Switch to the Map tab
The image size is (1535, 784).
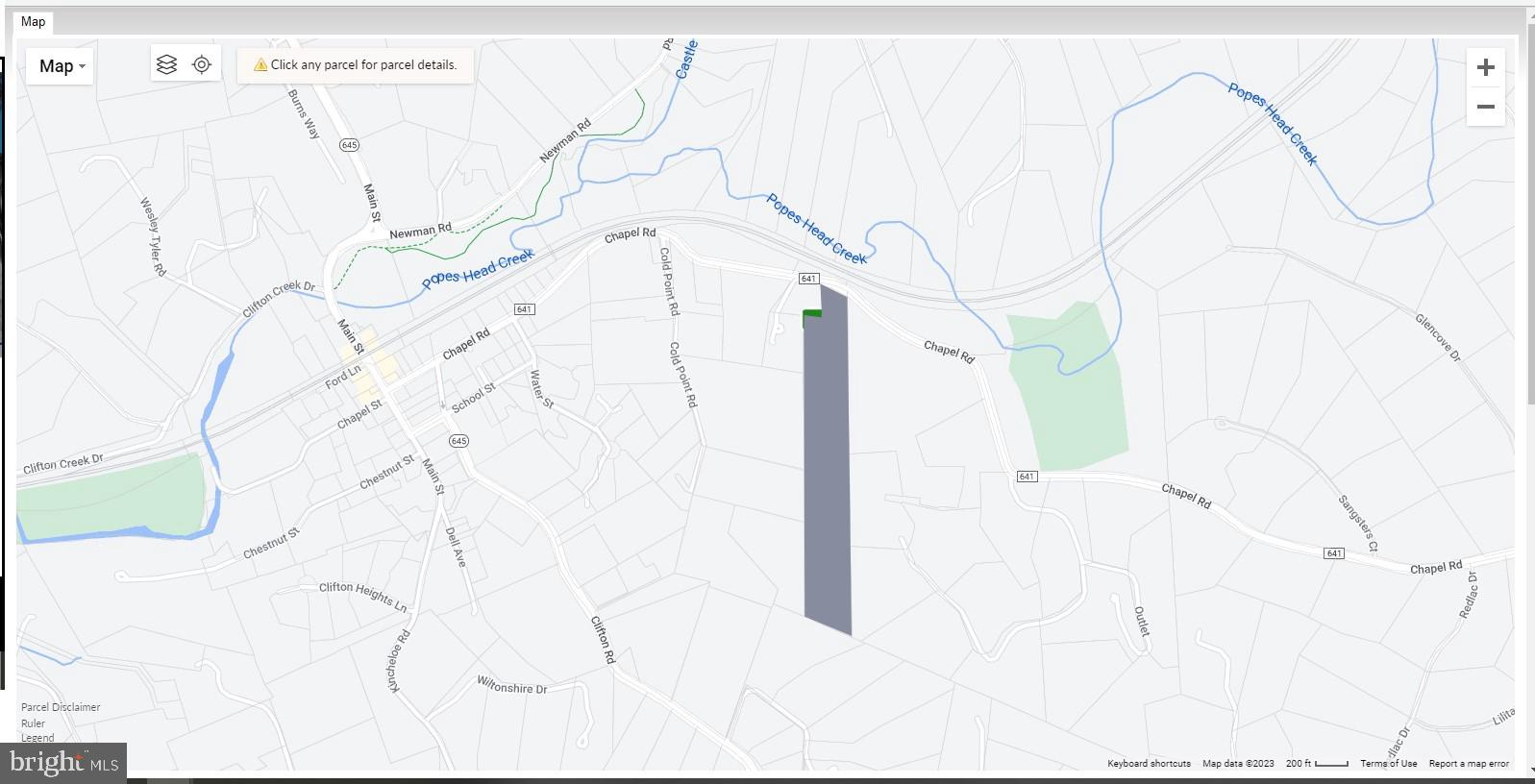[x=34, y=21]
